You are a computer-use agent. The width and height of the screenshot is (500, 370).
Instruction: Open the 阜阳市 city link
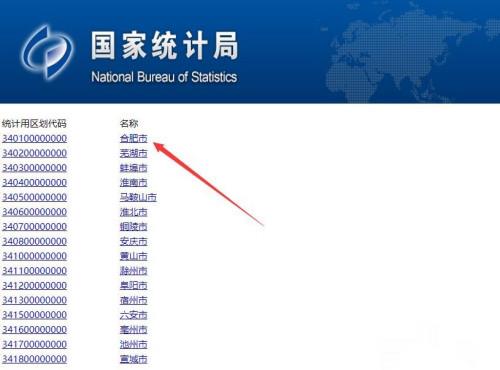coord(134,285)
